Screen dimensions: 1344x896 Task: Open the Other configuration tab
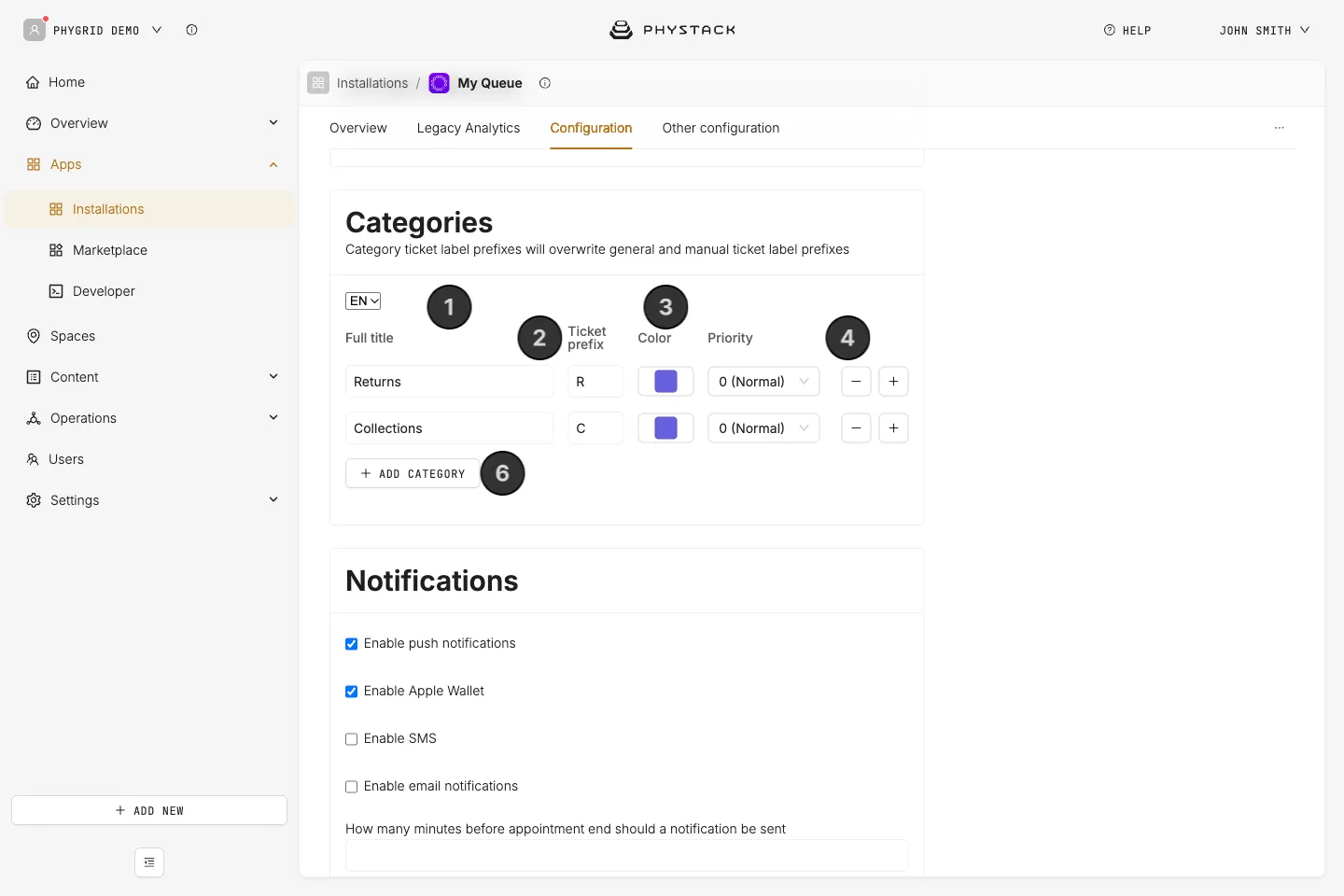pos(721,128)
